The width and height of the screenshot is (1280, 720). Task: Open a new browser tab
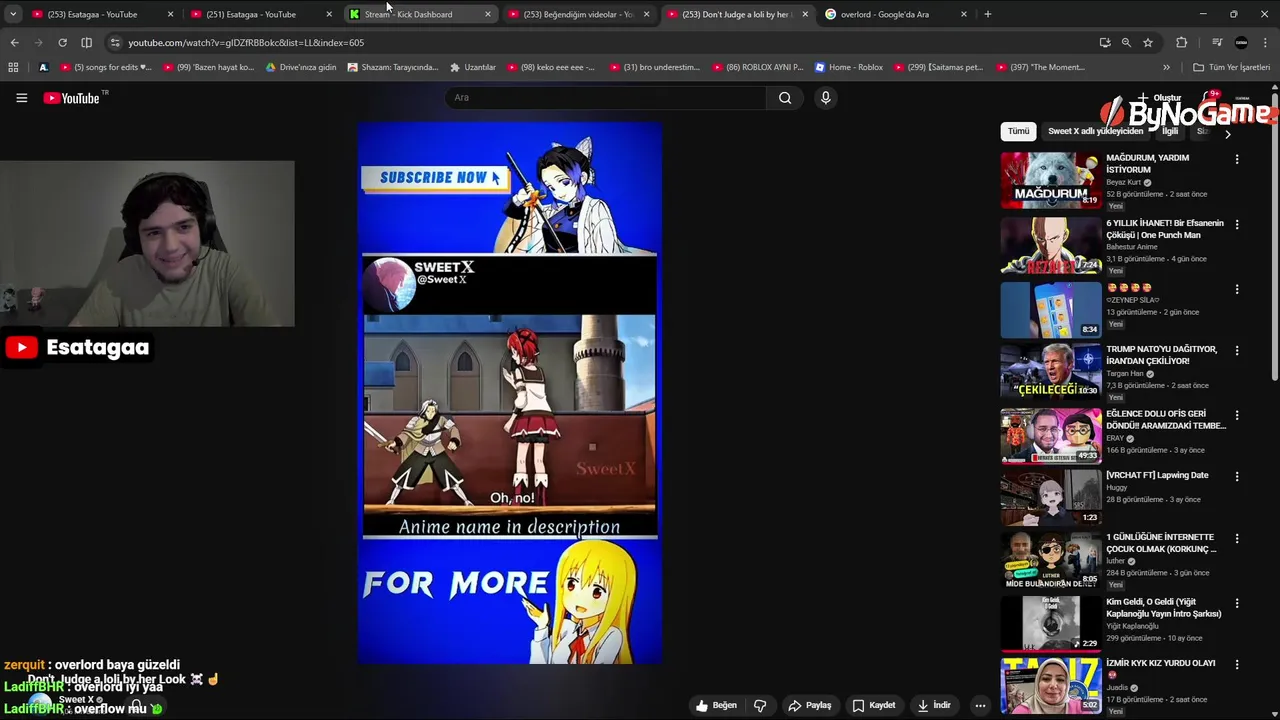[987, 14]
